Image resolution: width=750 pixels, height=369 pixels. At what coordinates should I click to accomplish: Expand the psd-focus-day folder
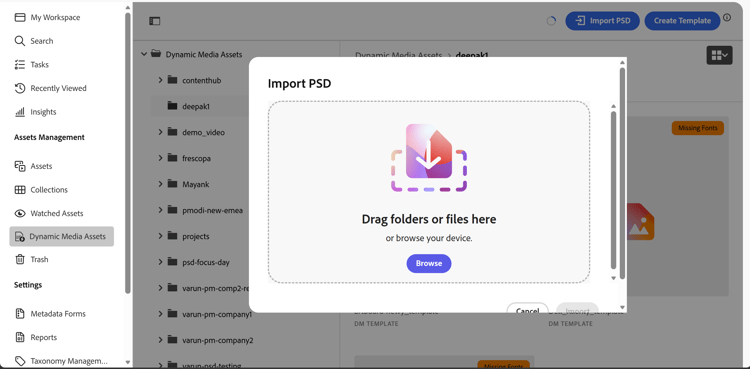161,262
